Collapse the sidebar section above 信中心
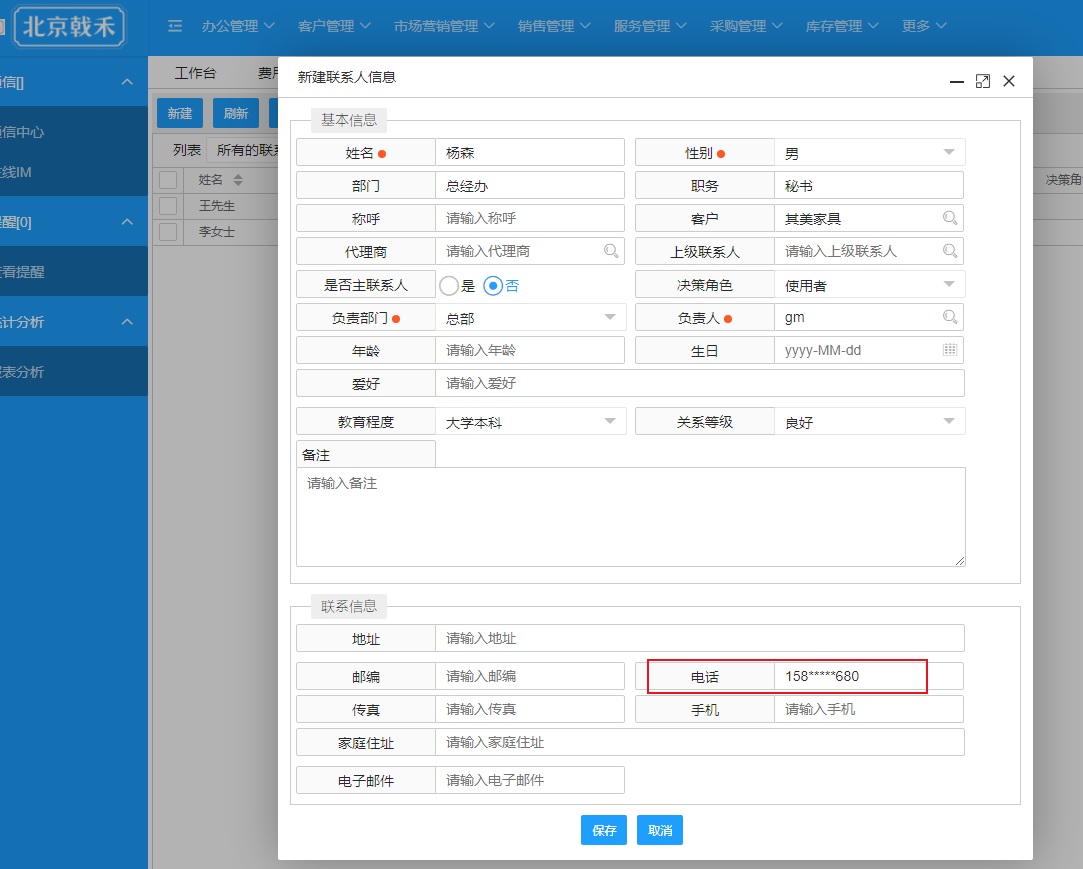 click(127, 82)
